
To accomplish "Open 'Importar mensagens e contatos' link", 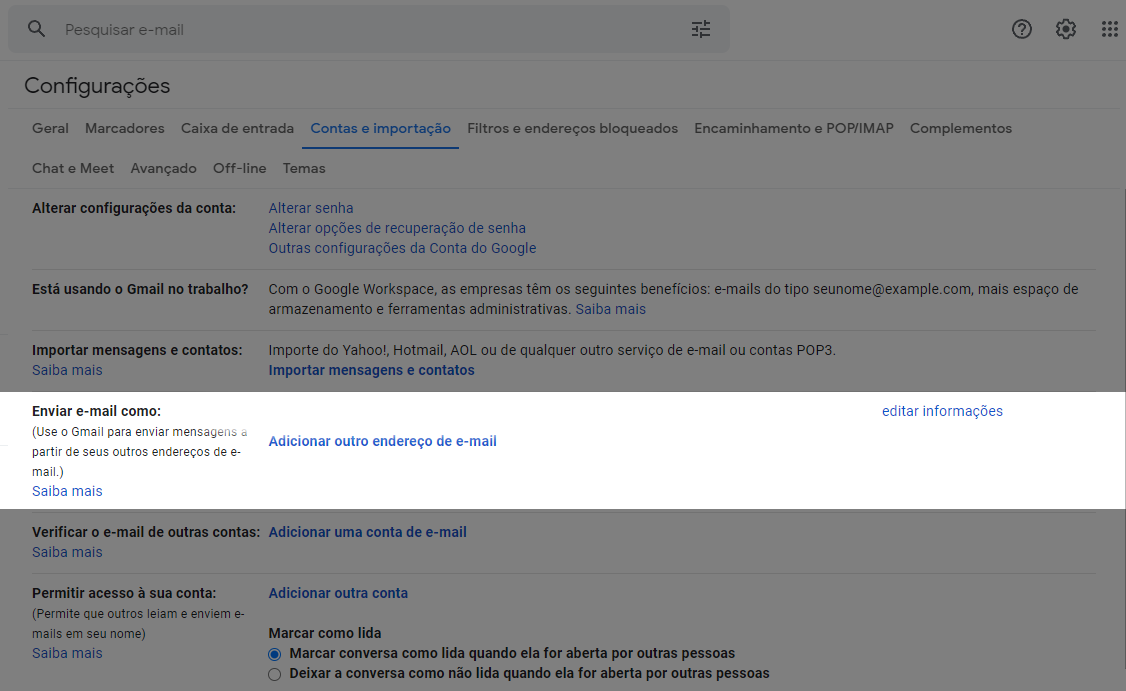I will tap(371, 370).
